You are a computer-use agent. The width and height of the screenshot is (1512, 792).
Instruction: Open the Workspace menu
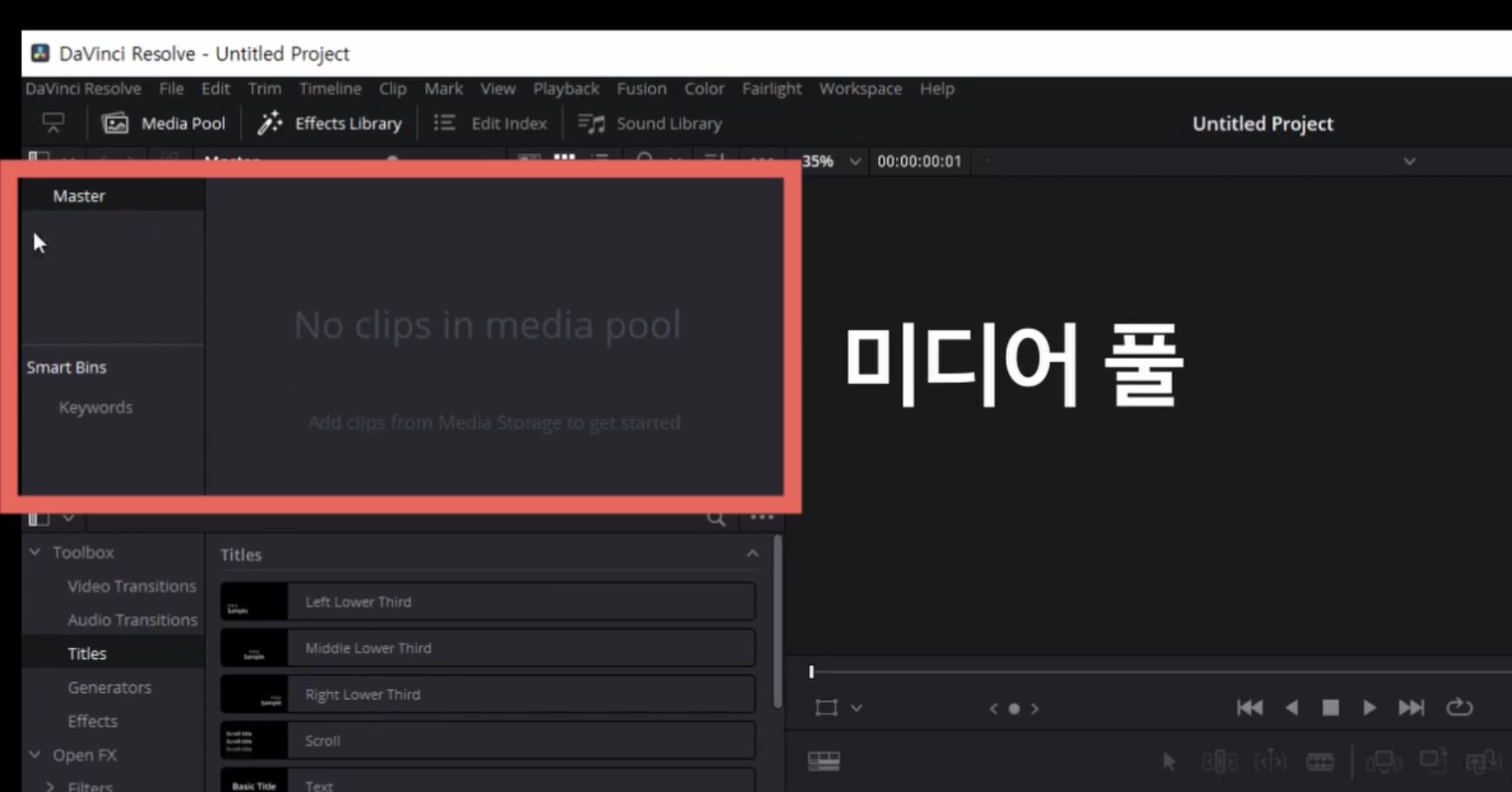[x=860, y=89]
